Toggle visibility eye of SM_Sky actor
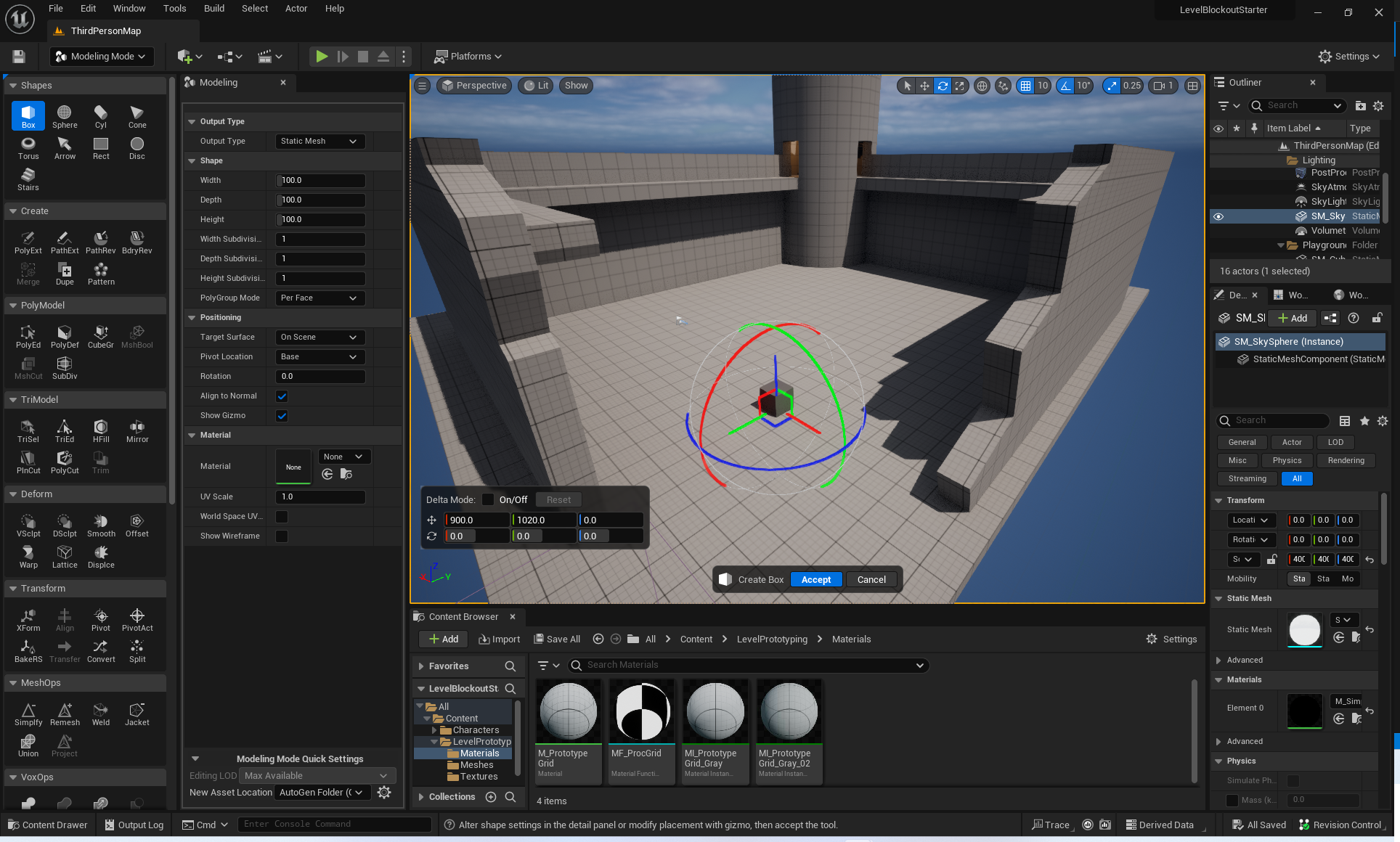1400x842 pixels. coord(1218,216)
